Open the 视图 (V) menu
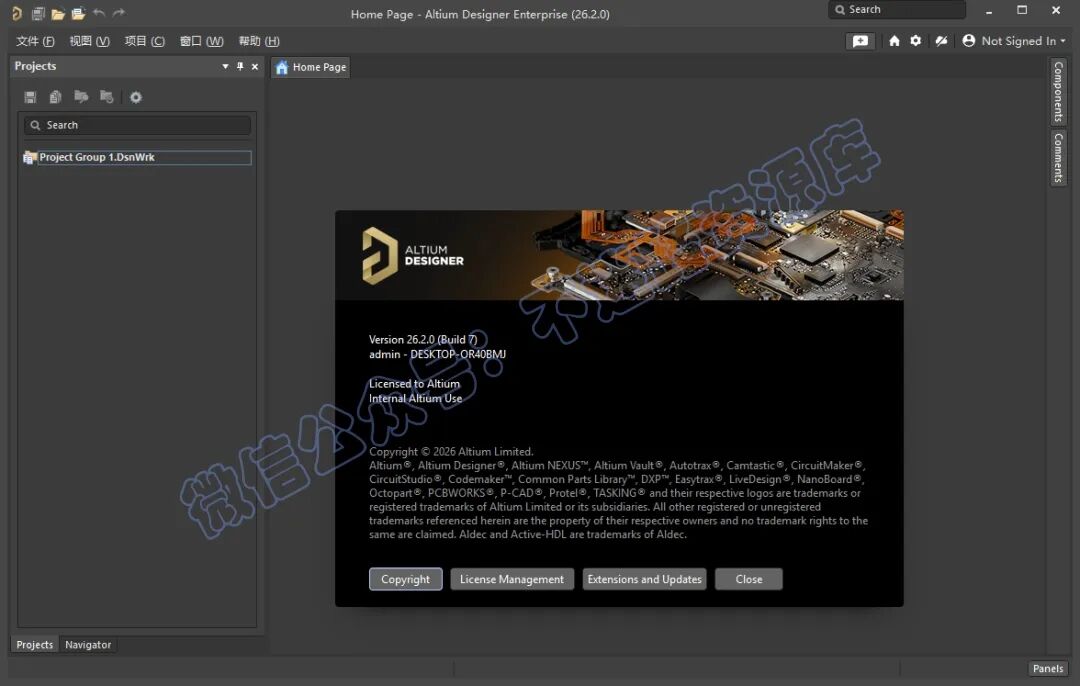Viewport: 1080px width, 686px height. (x=90, y=41)
